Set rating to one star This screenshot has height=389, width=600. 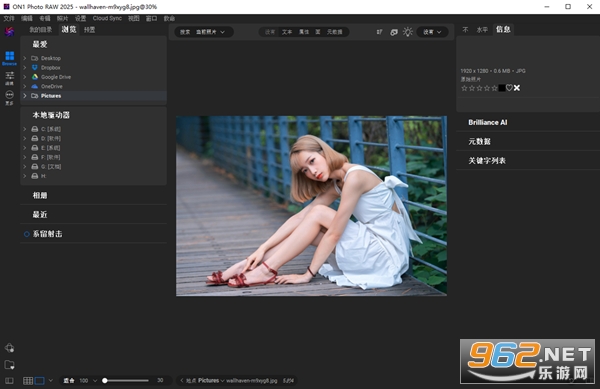coord(464,88)
